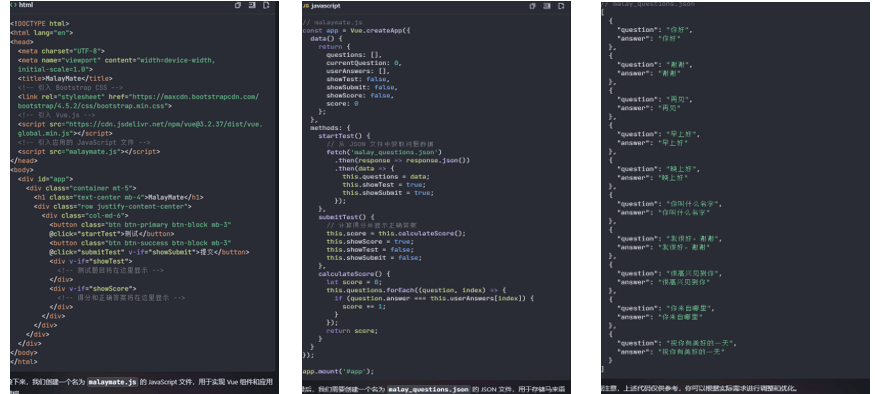Click the "question": "再见" line
The width and height of the screenshot is (875, 394).
[x=655, y=99]
